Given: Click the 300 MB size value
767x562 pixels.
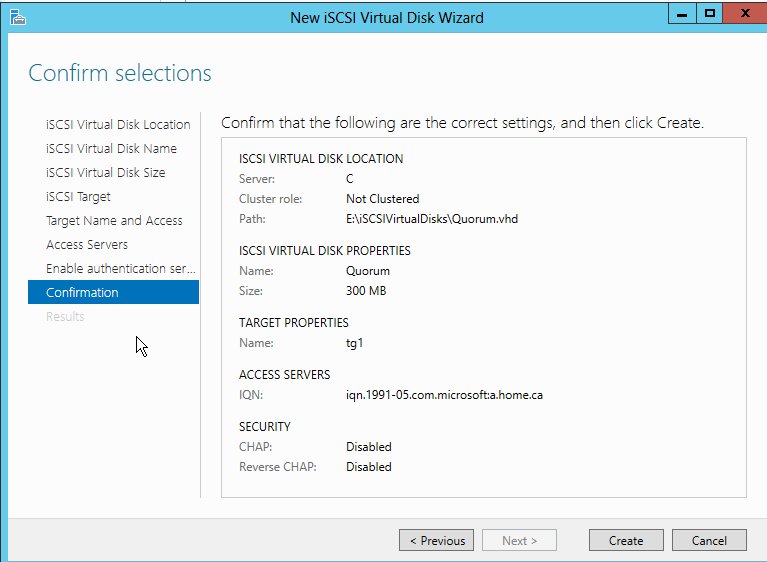Looking at the screenshot, I should [366, 291].
